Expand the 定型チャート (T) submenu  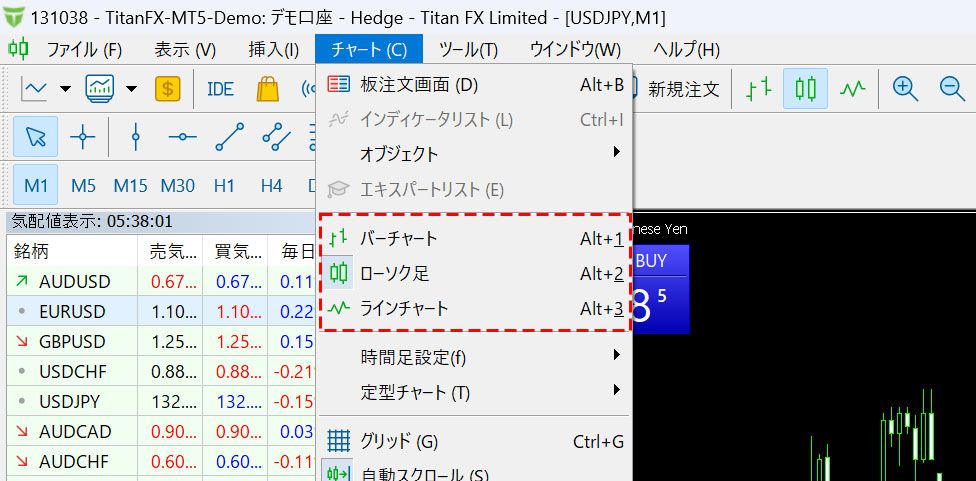point(476,392)
